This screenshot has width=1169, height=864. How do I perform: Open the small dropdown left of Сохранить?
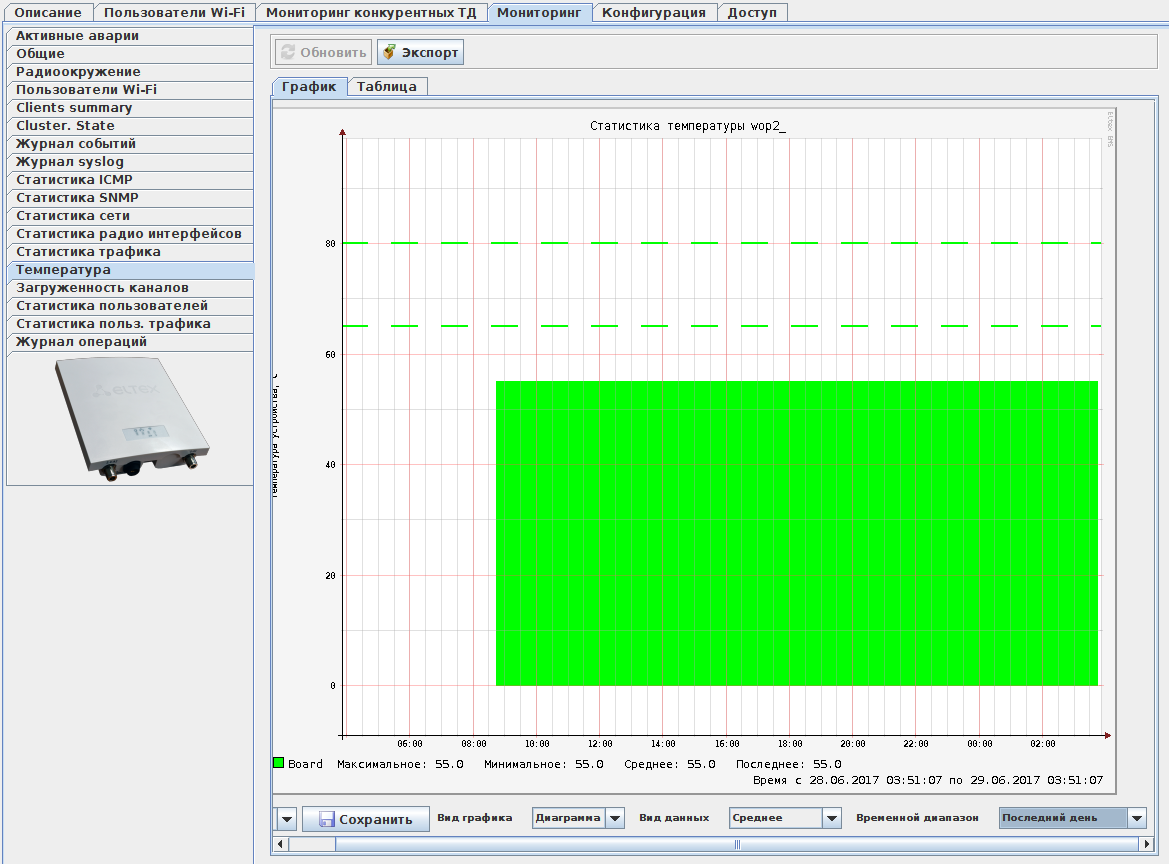point(286,820)
